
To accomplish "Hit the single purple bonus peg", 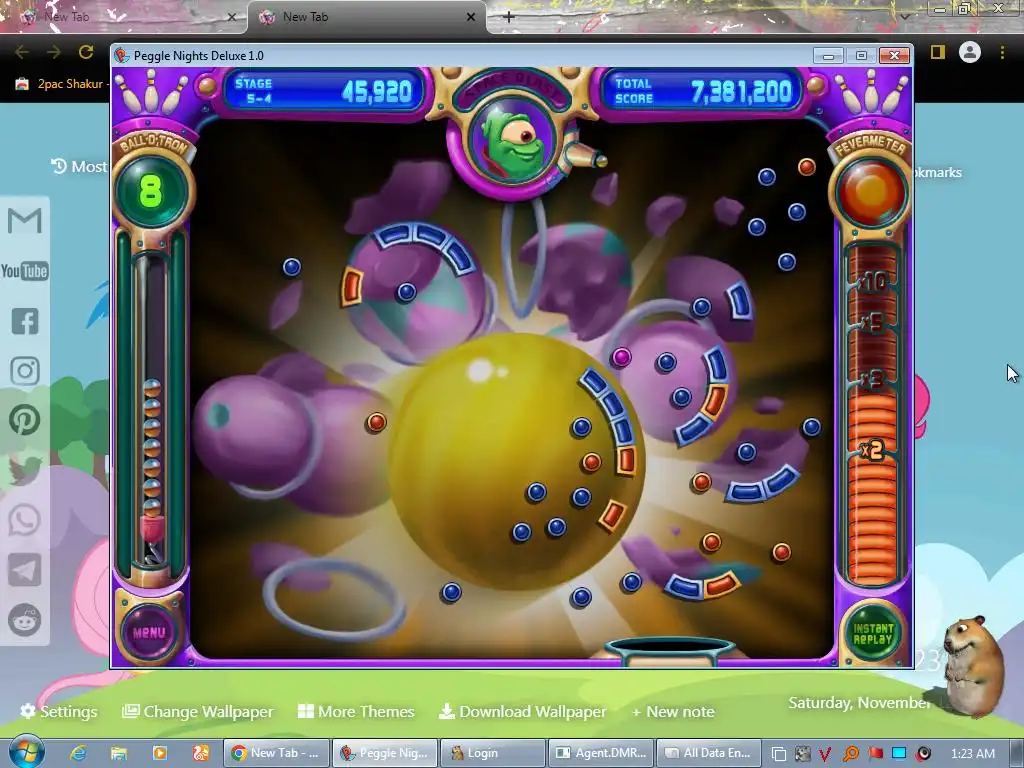I will click(621, 357).
